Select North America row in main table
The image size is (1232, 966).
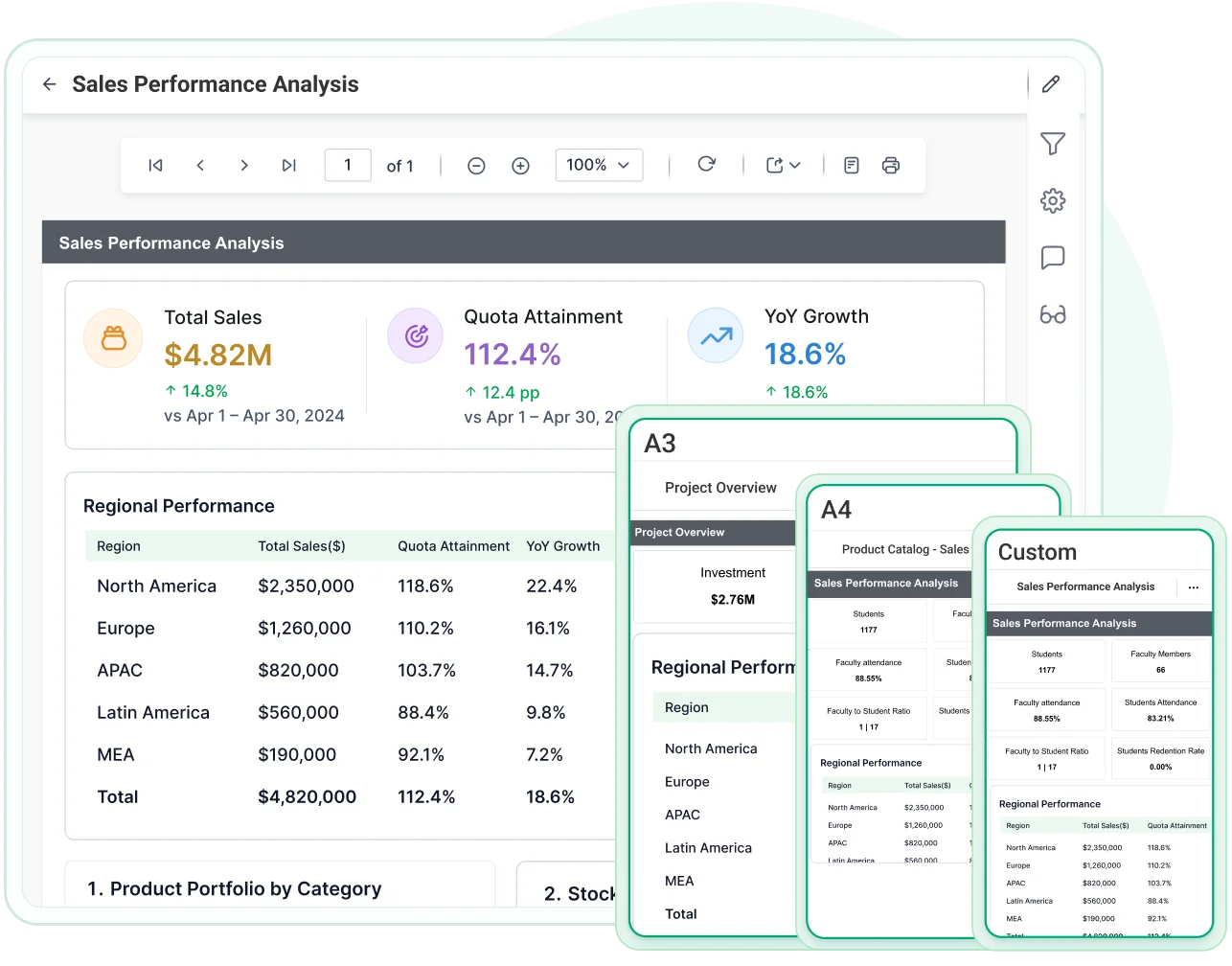pyautogui.click(x=351, y=586)
